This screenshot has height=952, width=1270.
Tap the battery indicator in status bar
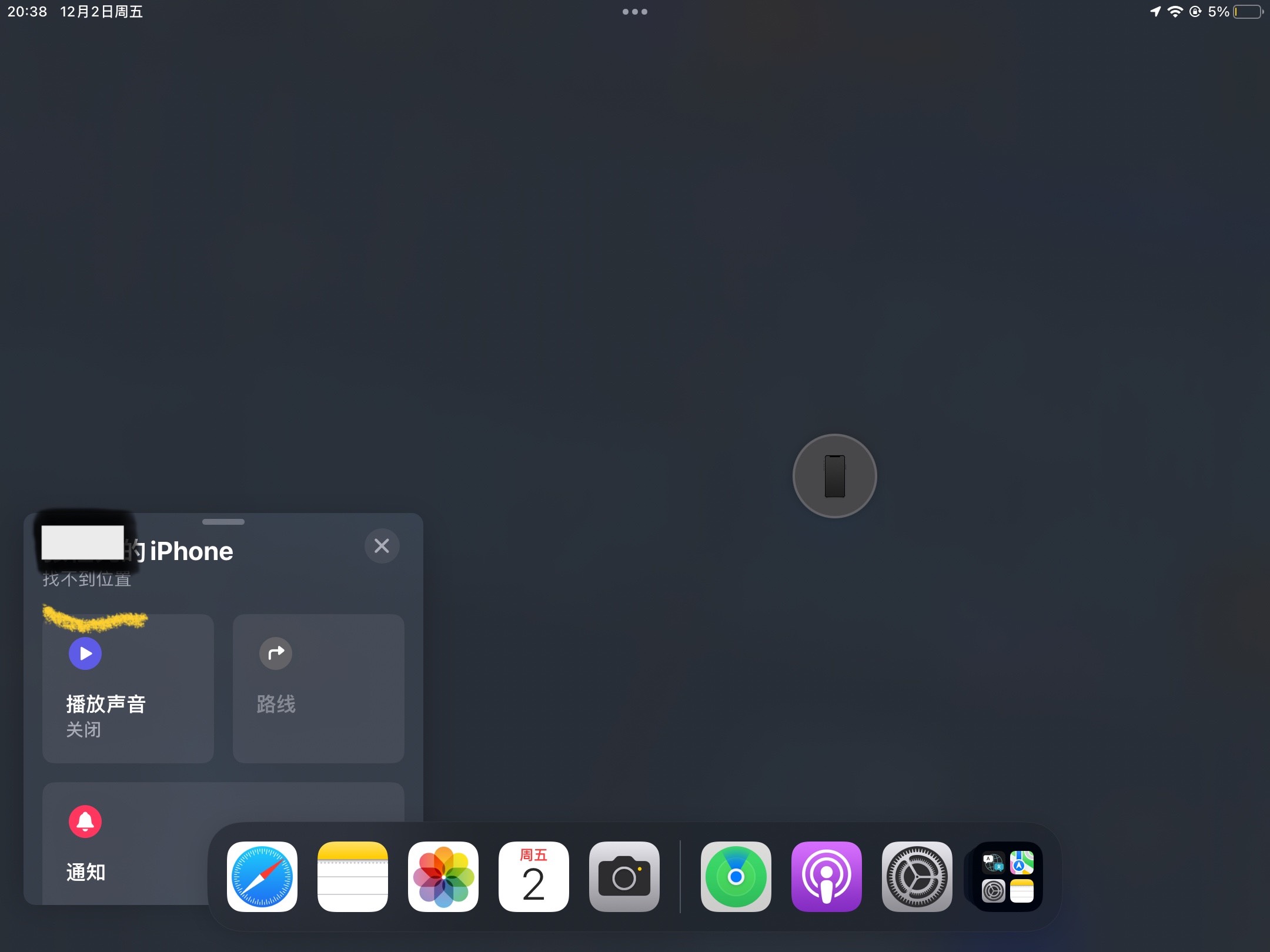[x=1248, y=12]
